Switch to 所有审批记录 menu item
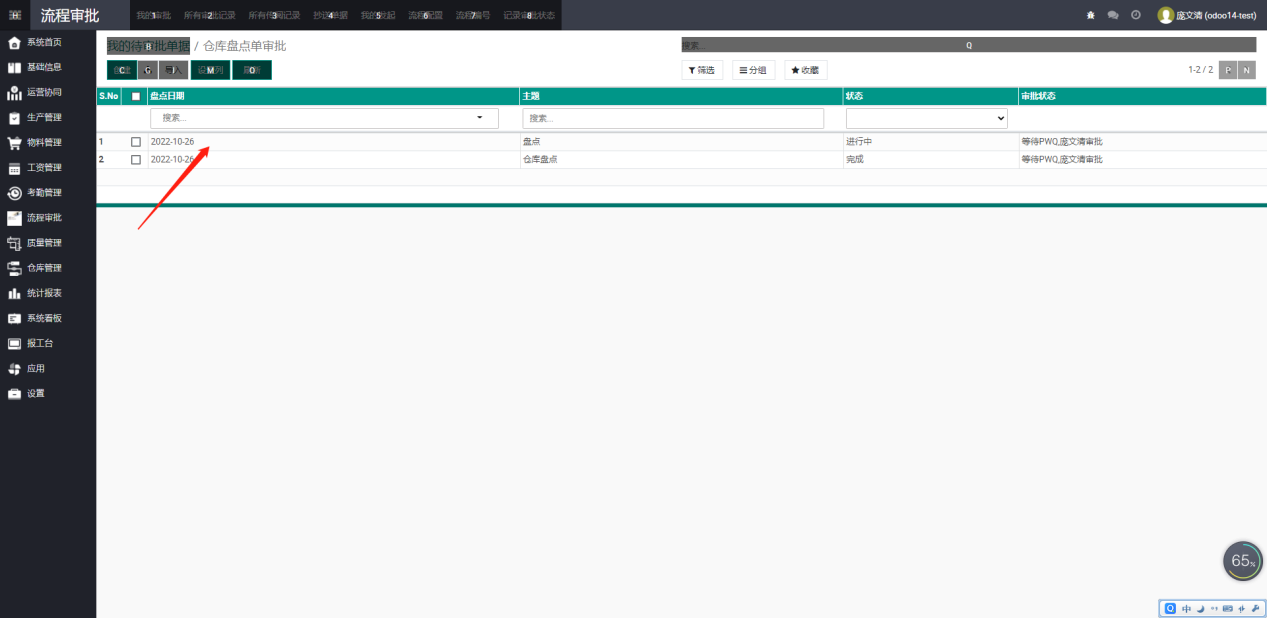This screenshot has height=618, width=1267. coord(209,15)
